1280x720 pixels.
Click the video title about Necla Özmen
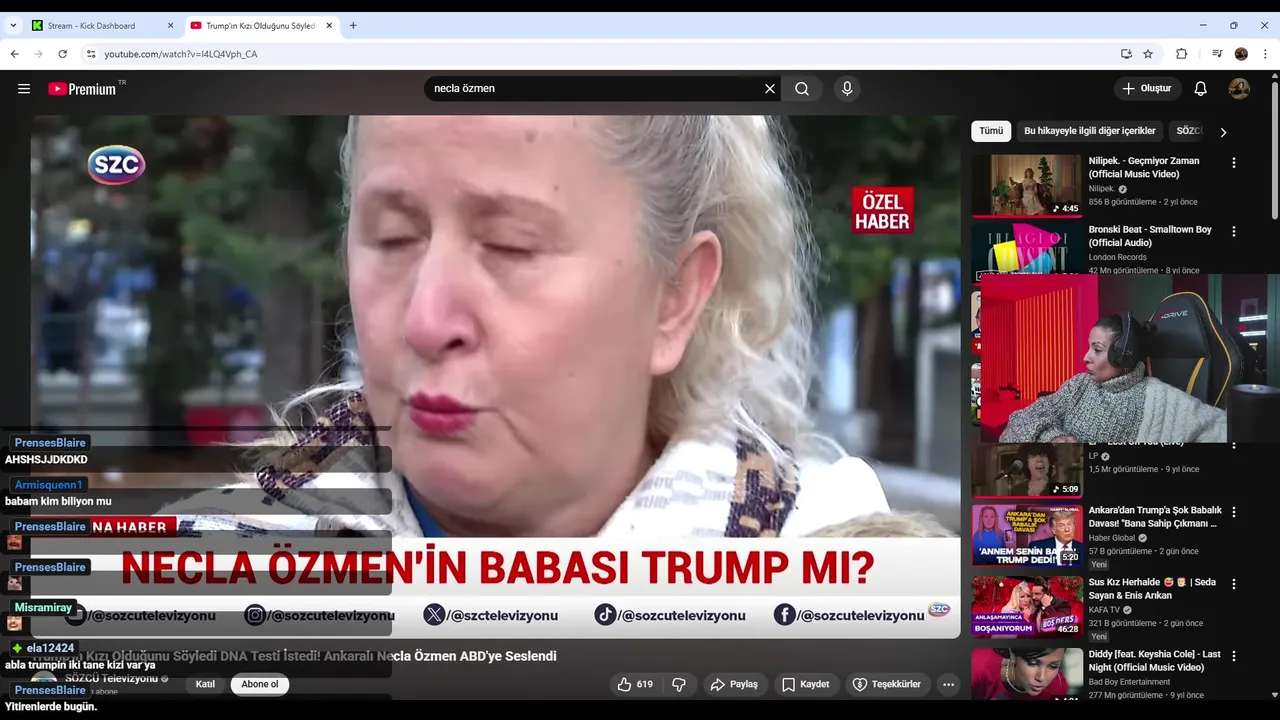(294, 656)
